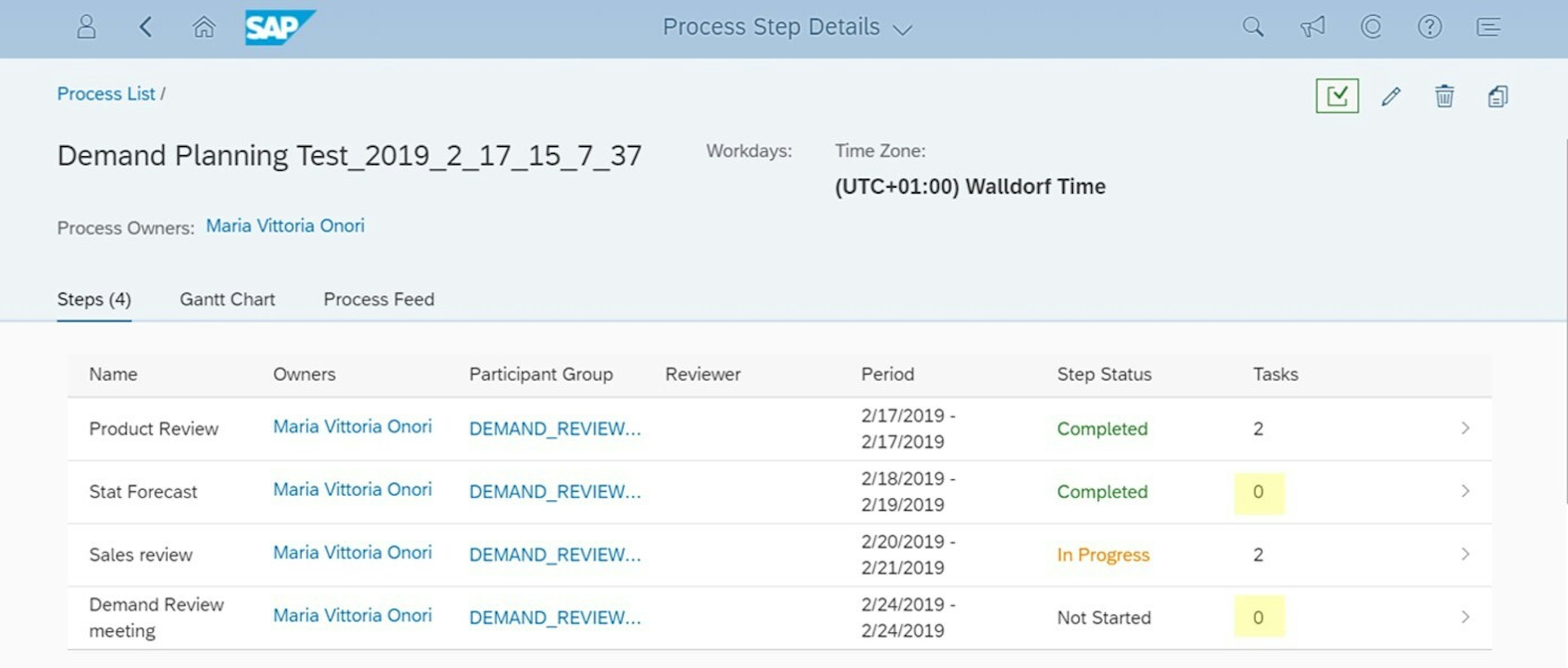Screen dimensions: 1568x668
Task: Click the Maria Vittoria Onori owner link
Action: coord(285,225)
